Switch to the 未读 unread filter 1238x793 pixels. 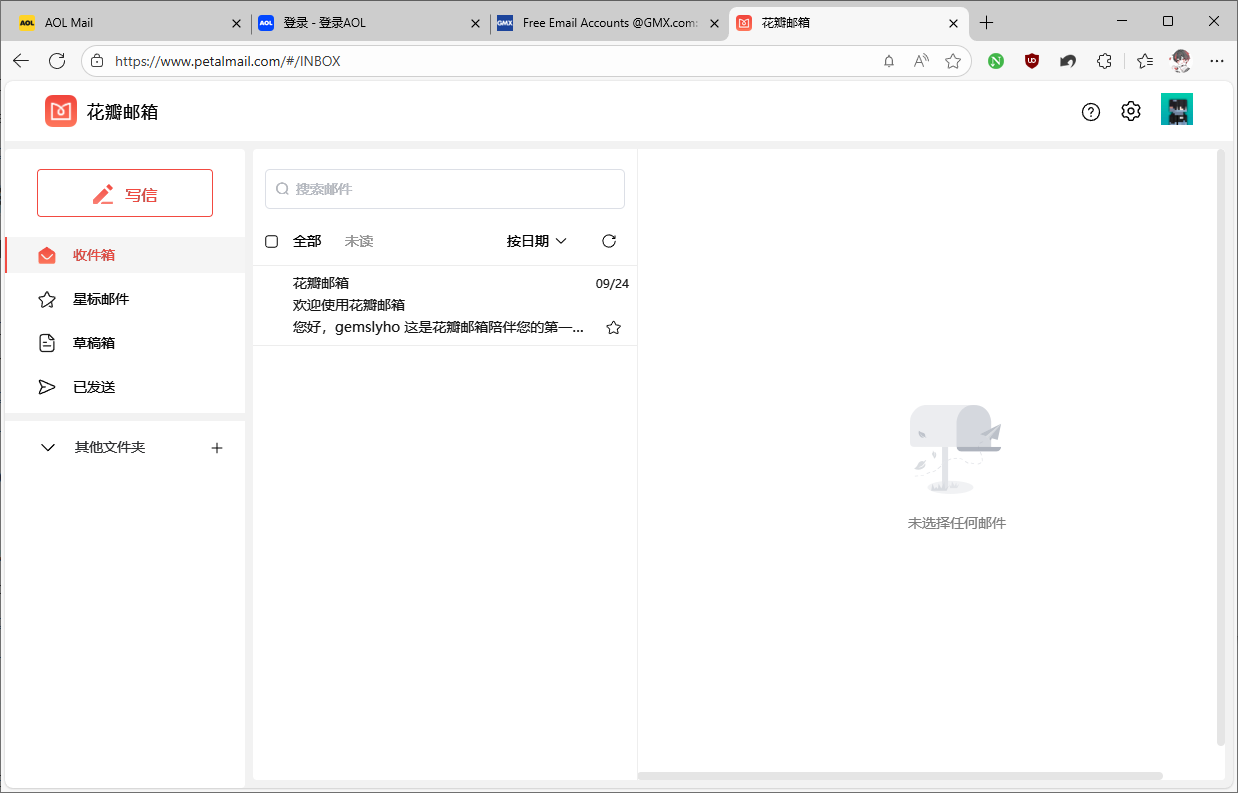(358, 241)
